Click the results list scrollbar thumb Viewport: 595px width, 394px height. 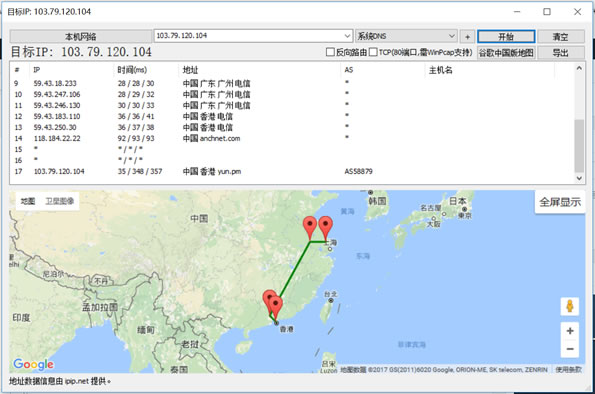[579, 146]
